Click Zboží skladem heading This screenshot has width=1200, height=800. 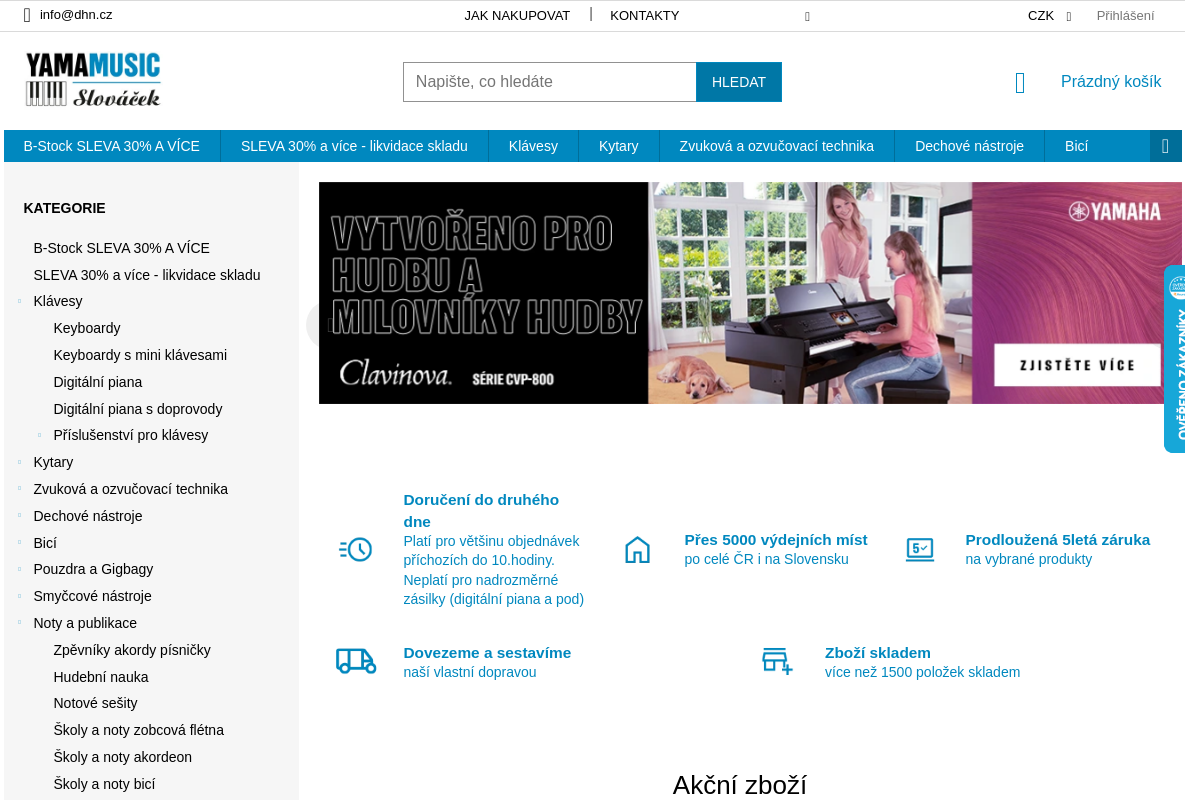878,653
